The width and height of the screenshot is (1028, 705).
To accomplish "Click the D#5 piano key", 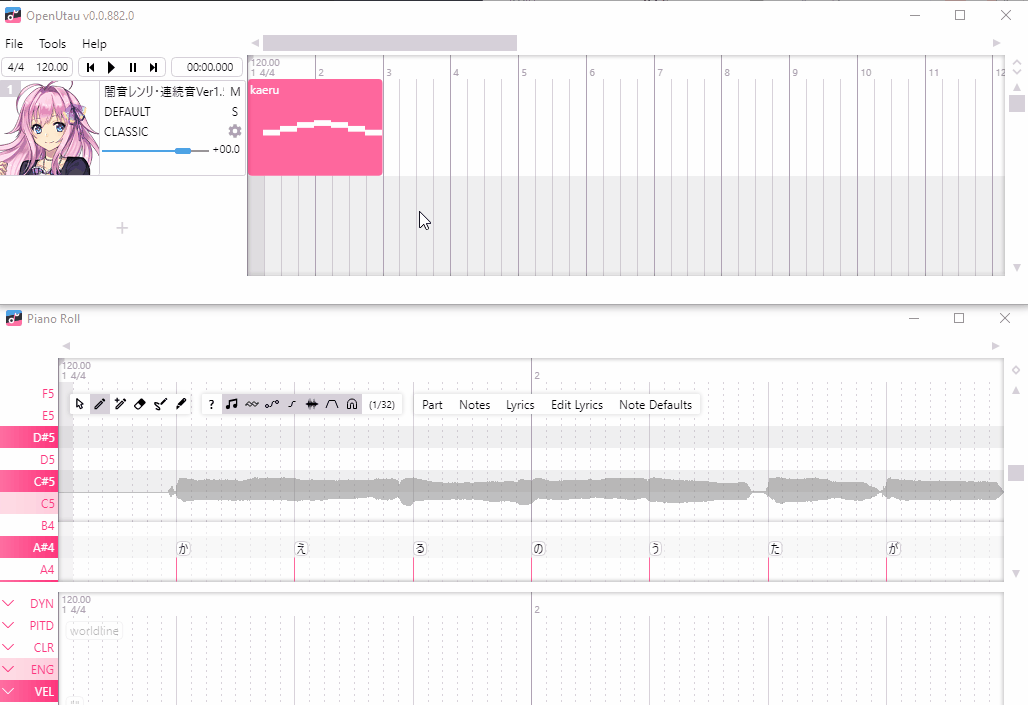I will pyautogui.click(x=29, y=437).
